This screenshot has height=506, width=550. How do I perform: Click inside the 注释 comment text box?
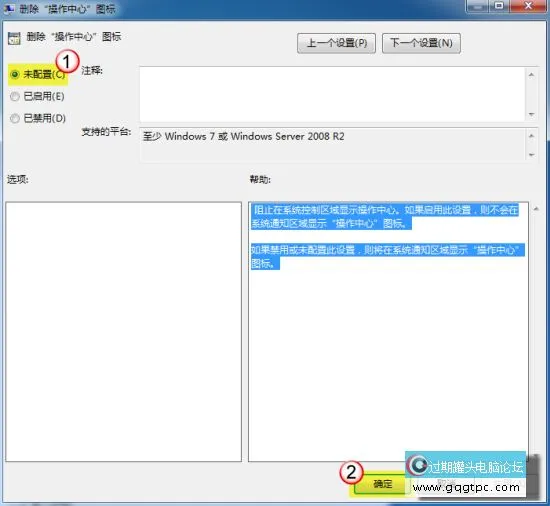click(x=332, y=94)
